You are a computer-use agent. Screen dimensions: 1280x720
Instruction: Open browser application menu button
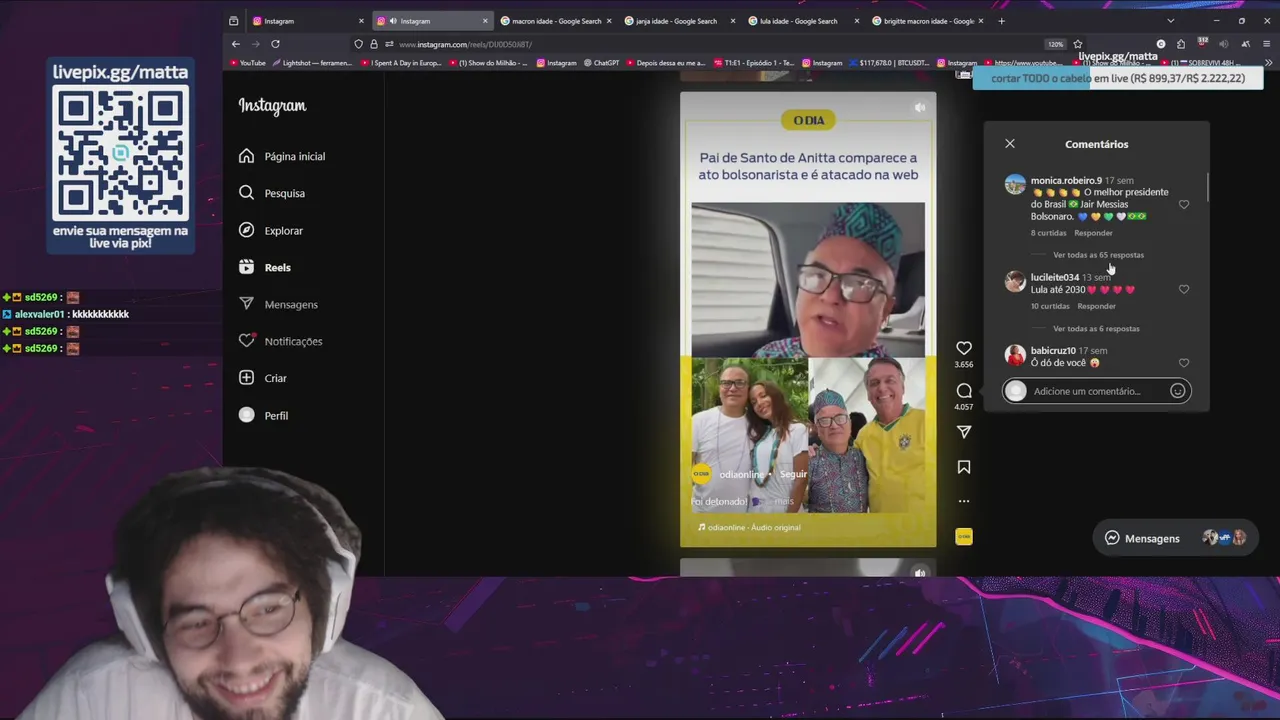click(1267, 44)
